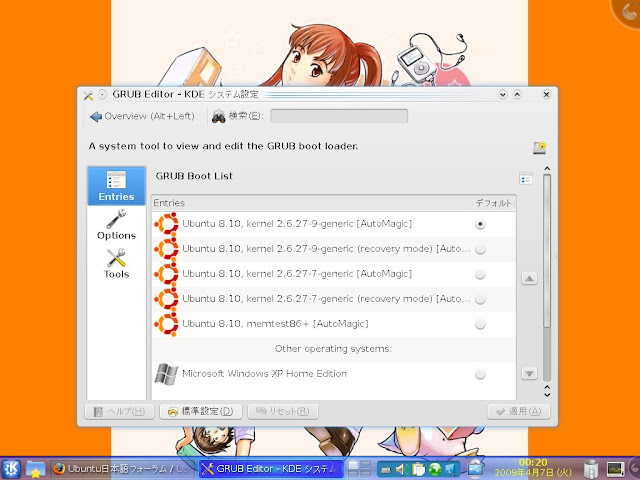Click the blue flag tray icon
640x480 pixels.
coord(451,469)
